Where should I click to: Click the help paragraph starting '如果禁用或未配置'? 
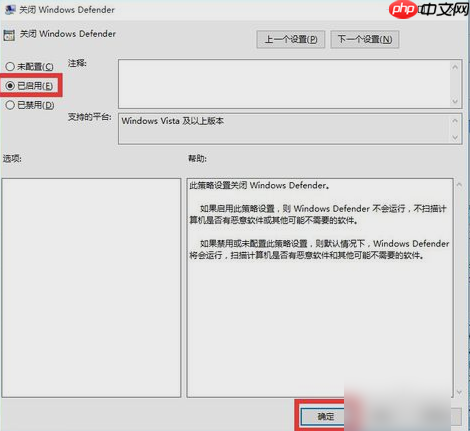[319, 249]
